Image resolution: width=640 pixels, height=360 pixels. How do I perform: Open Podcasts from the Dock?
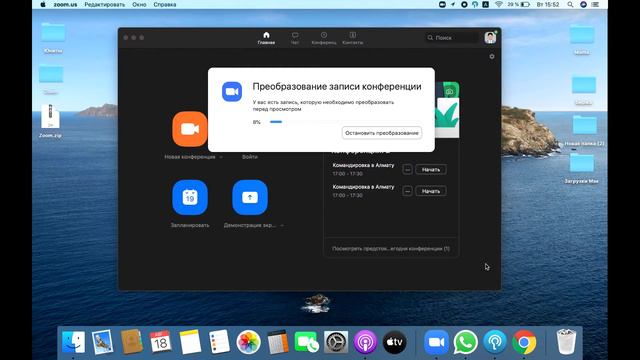tap(365, 342)
